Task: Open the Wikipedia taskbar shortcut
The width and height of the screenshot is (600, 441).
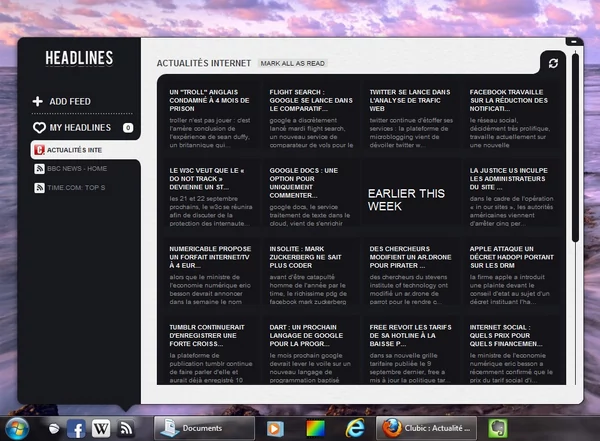Action: [101, 428]
